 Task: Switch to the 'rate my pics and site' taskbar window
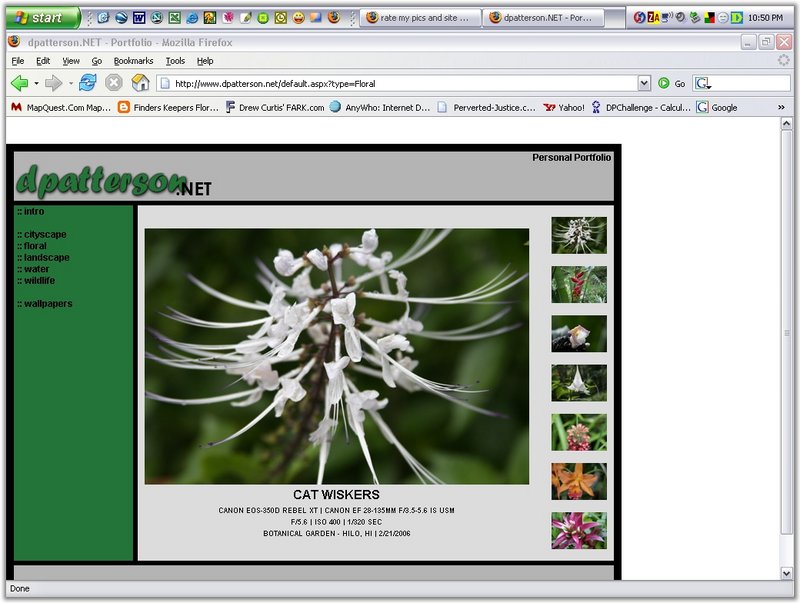coord(421,18)
